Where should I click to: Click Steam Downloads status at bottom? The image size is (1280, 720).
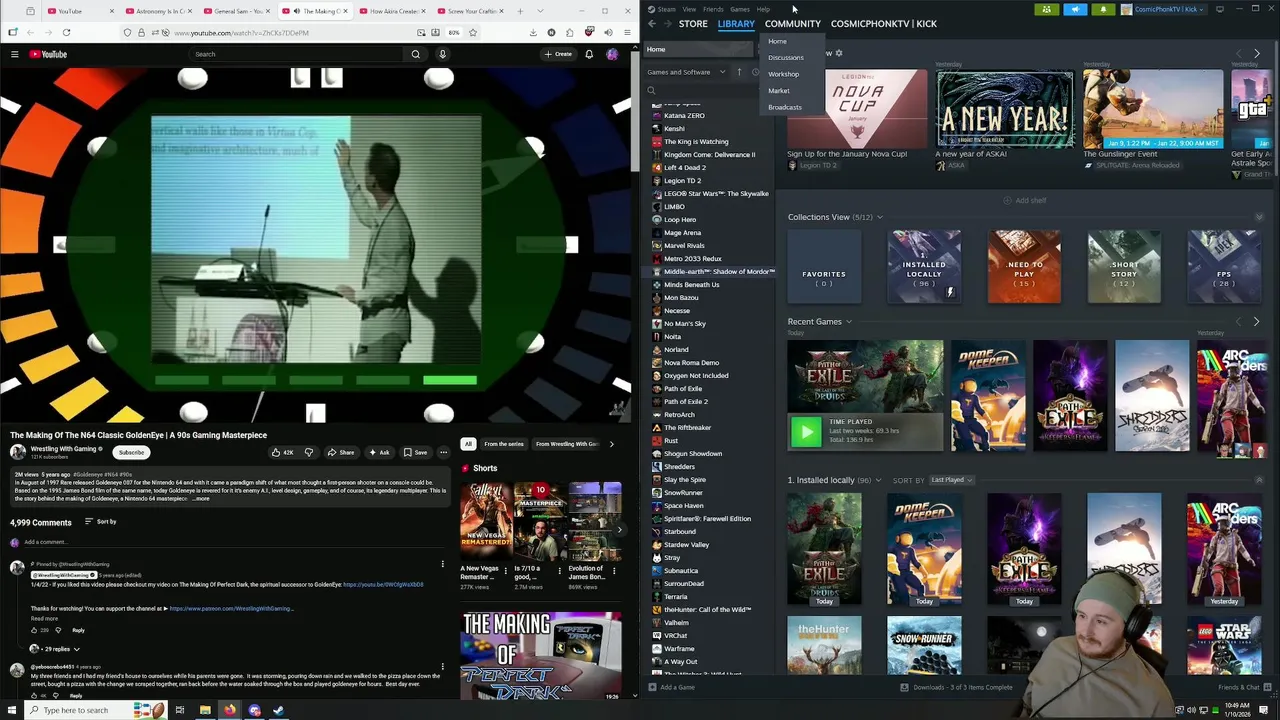pyautogui.click(x=957, y=687)
